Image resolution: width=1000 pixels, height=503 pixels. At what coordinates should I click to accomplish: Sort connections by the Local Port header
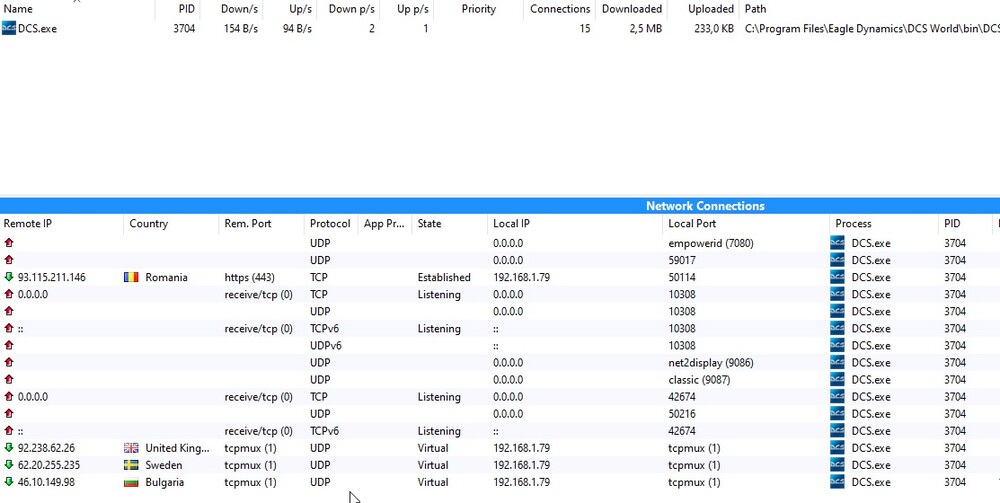[x=692, y=223]
